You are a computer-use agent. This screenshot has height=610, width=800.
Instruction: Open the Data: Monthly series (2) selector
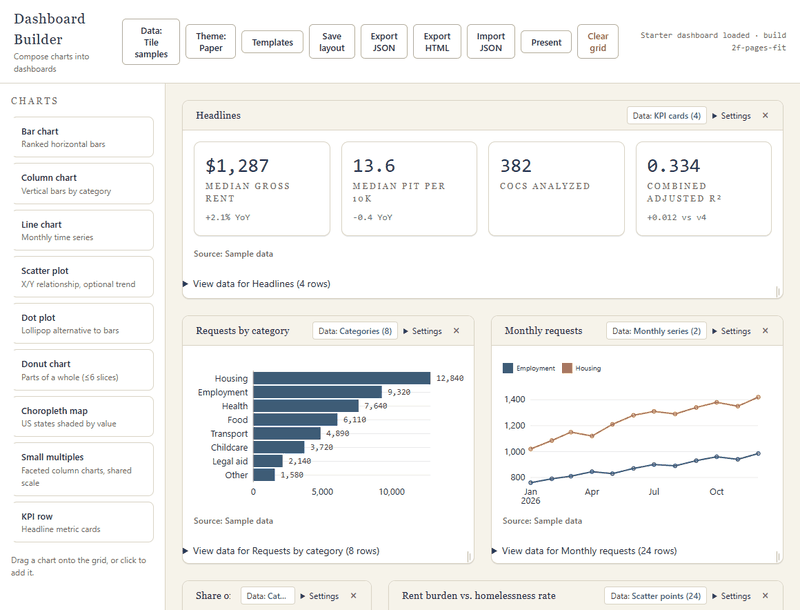click(x=656, y=331)
